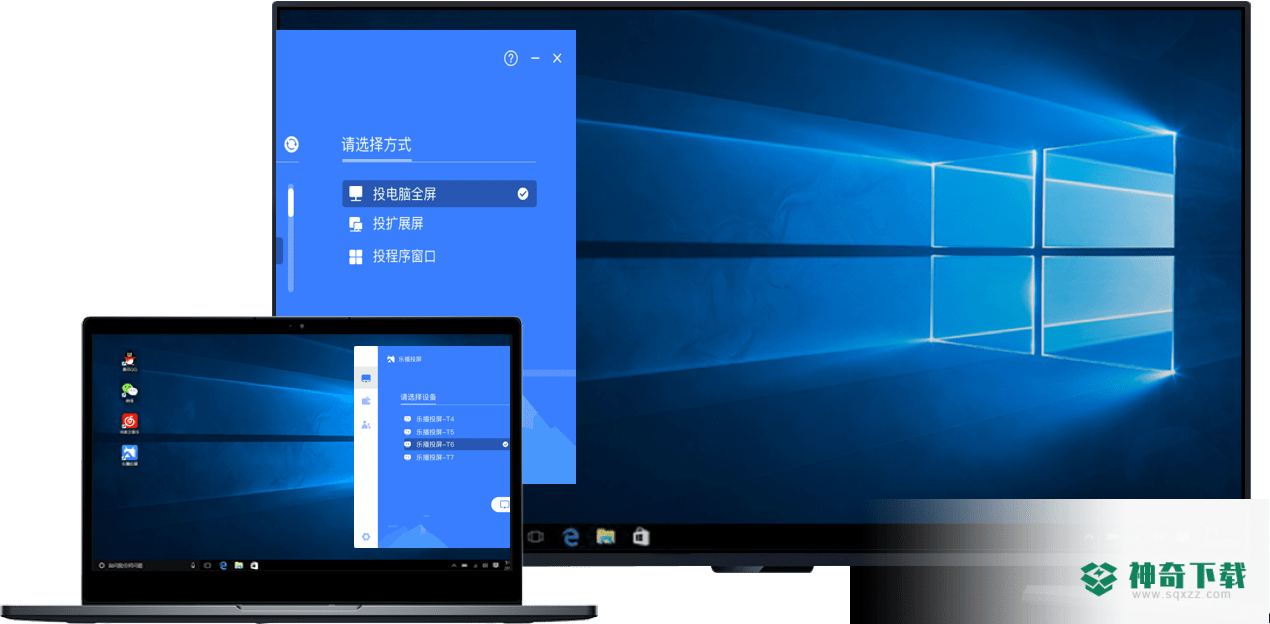This screenshot has width=1270, height=624.
Task: Open Edge browser on the laptop taskbar
Action: click(x=223, y=565)
